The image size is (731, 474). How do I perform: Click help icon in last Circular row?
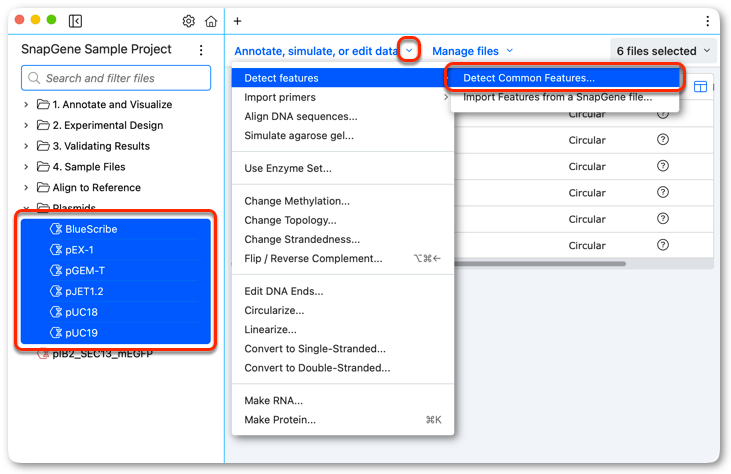(662, 245)
